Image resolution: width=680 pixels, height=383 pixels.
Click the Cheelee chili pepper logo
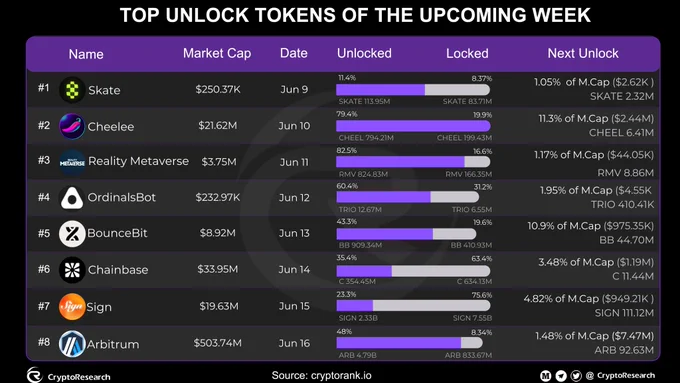(72, 126)
